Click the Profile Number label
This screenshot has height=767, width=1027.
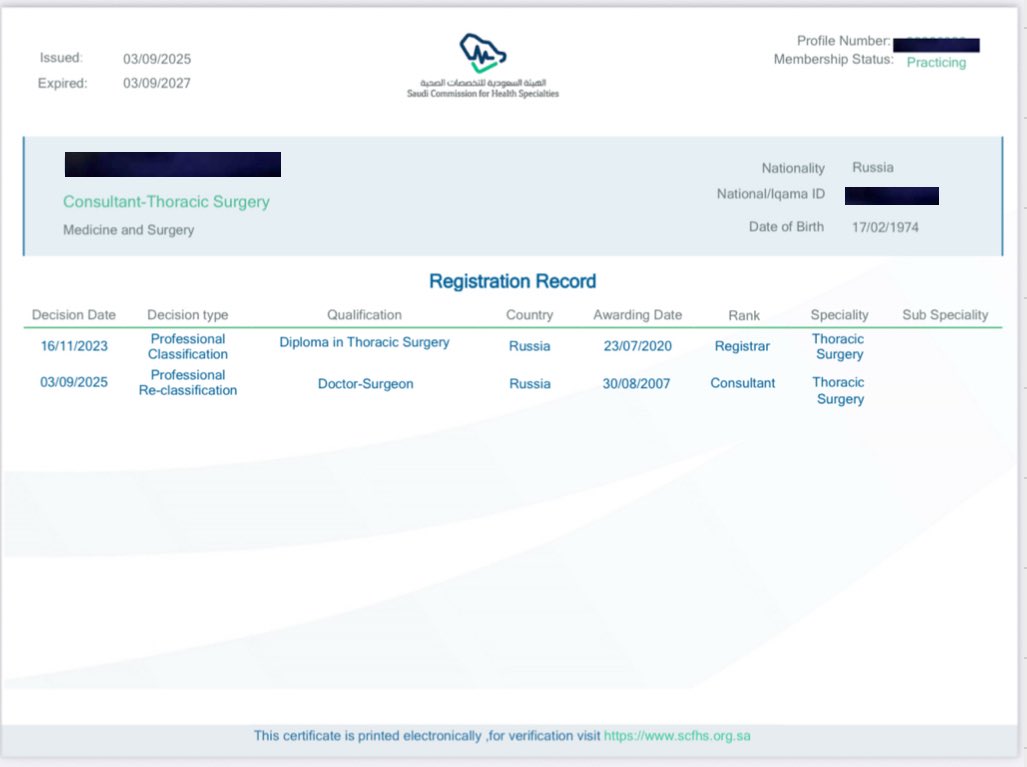[844, 41]
